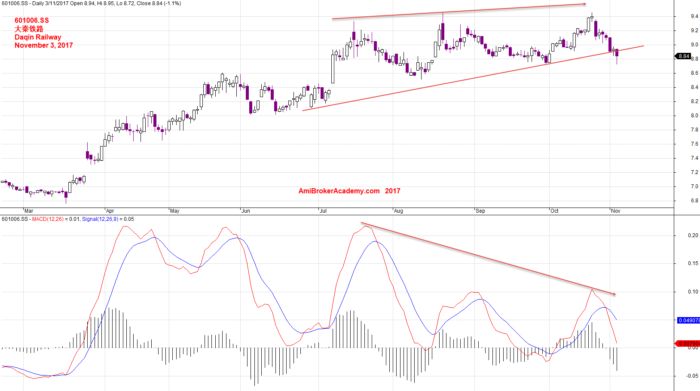Click the '0.20' MACD axis label
This screenshot has width=700, height=391.
[693, 235]
